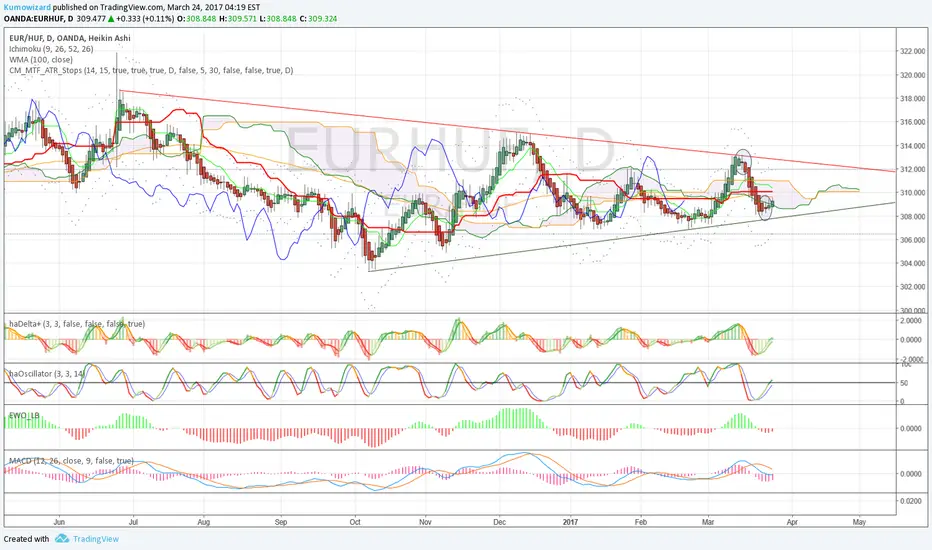Click the Oct label on time axis
Screen dimensions: 932x550
[355, 522]
